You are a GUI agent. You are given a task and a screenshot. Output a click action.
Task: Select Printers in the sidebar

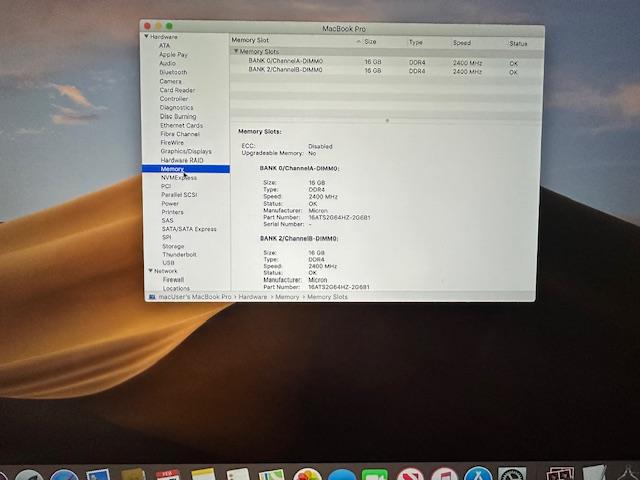click(x=173, y=212)
